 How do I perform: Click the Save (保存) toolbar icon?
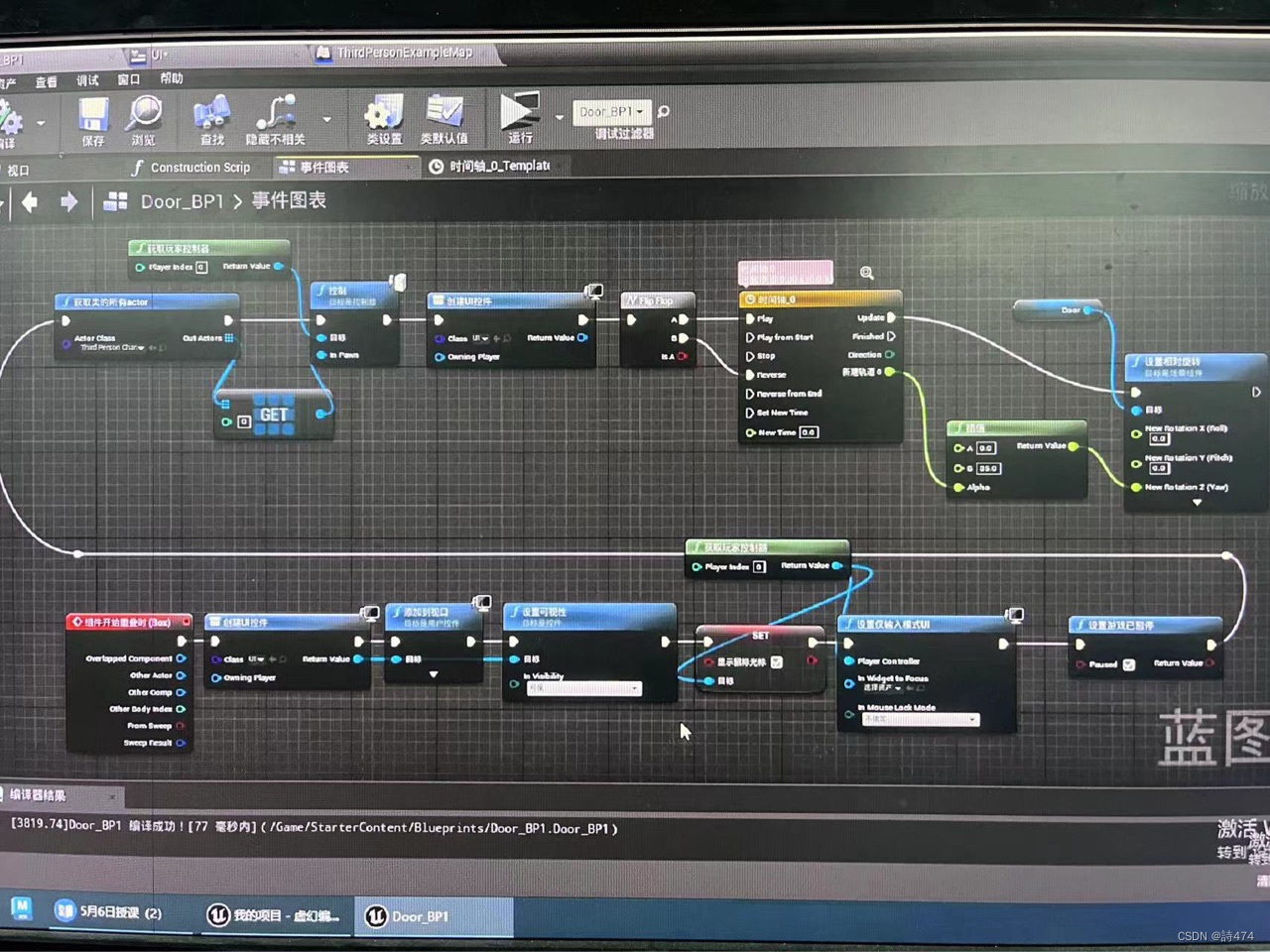tap(93, 116)
